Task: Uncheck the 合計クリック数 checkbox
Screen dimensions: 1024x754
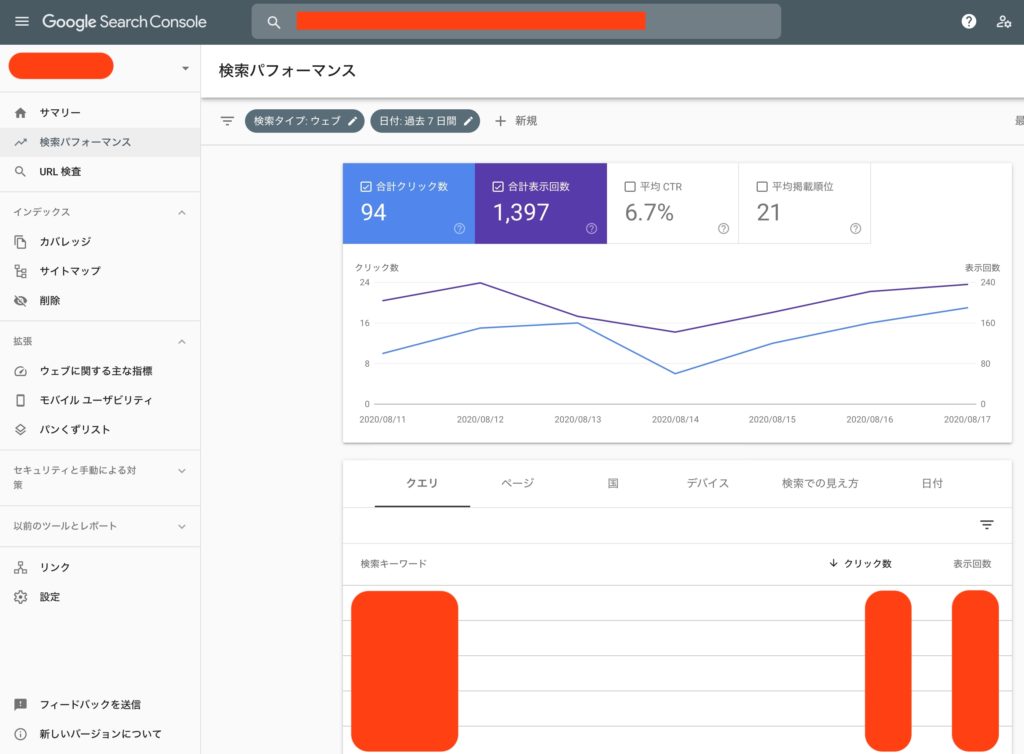Action: (x=366, y=187)
